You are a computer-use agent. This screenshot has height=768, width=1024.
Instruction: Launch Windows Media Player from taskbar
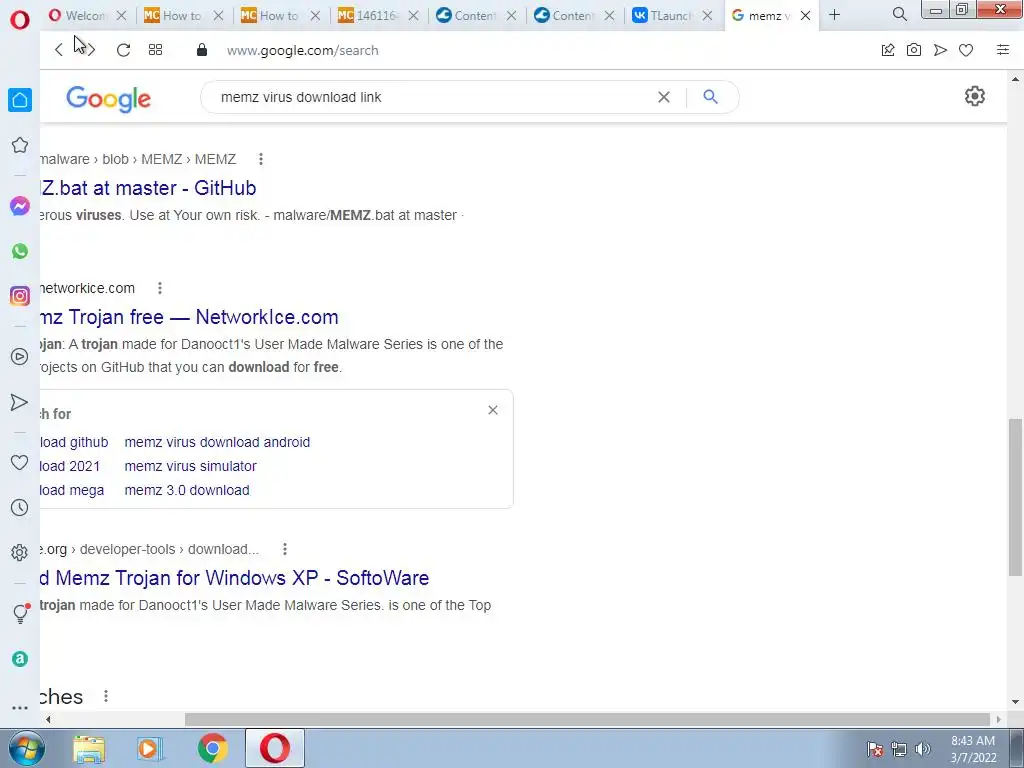(x=150, y=749)
